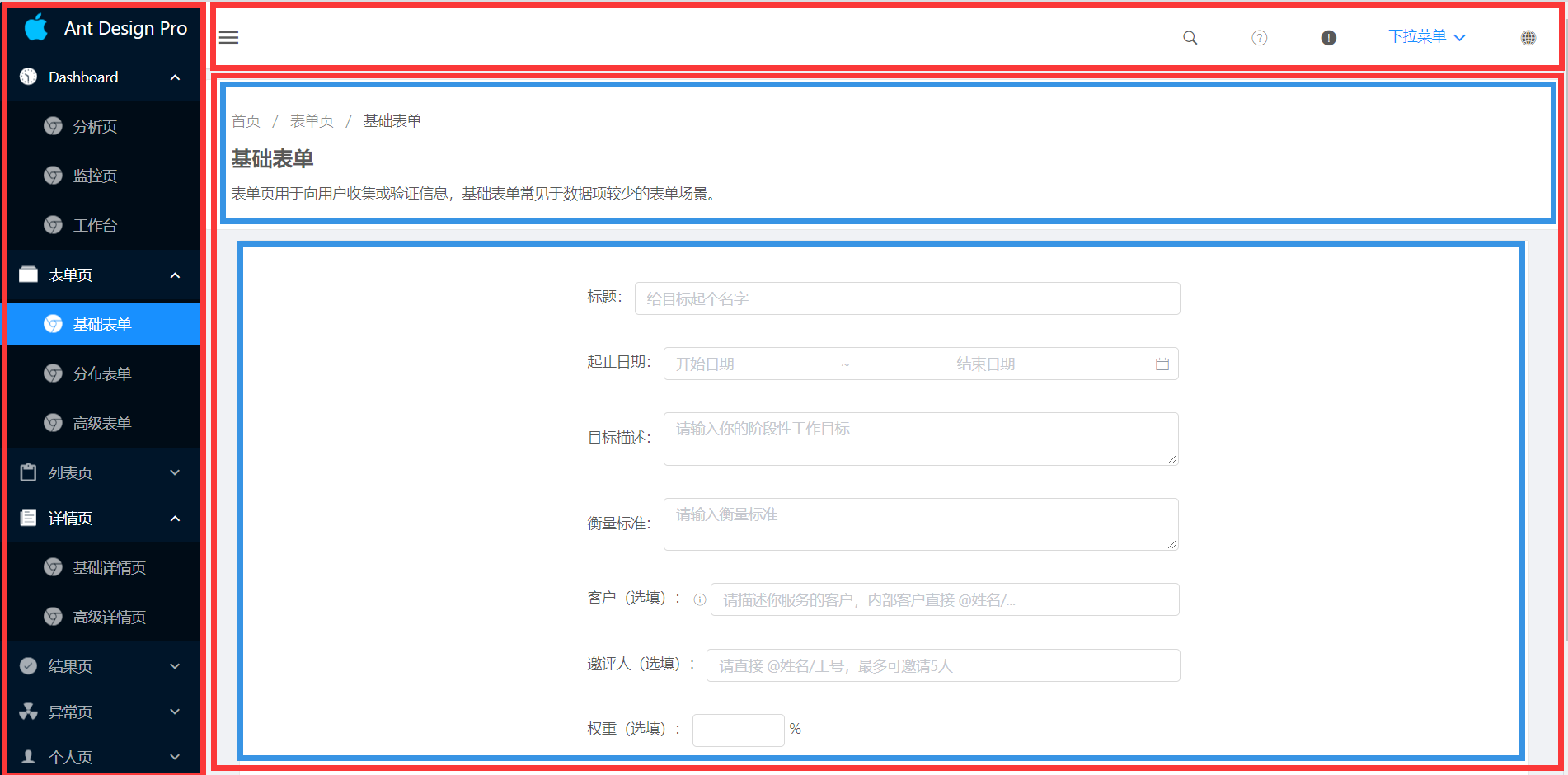Focus the 目标描述 text area
Screen dimensions: 1568x775
coord(921,439)
